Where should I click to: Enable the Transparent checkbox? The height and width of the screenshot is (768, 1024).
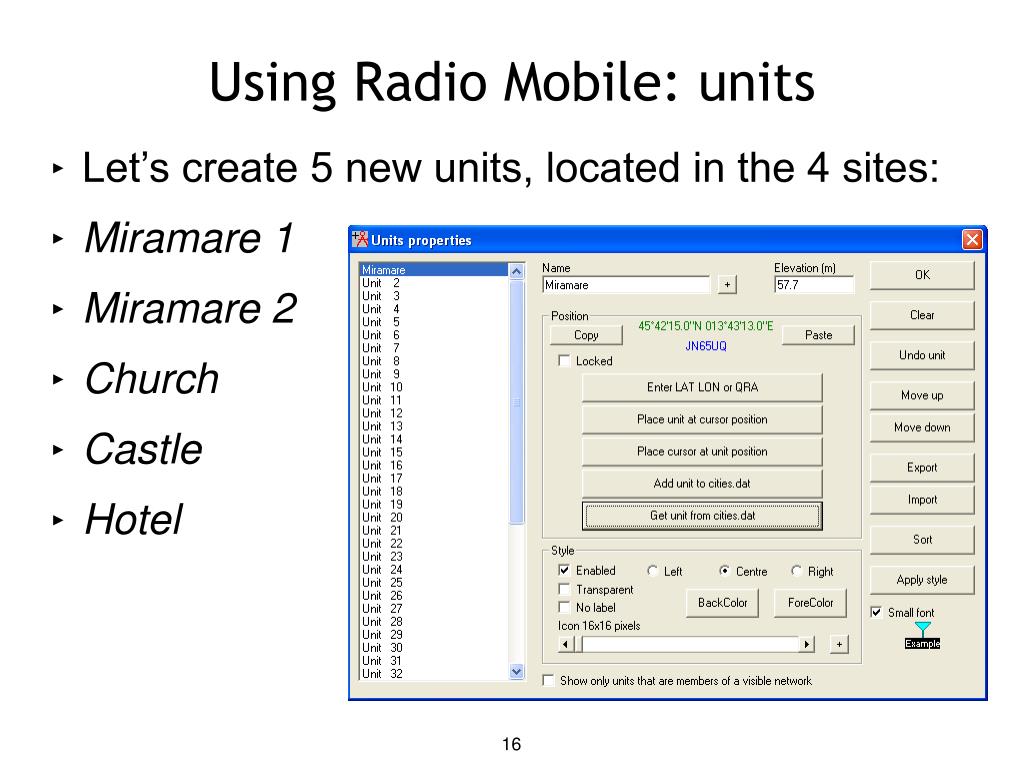point(564,589)
